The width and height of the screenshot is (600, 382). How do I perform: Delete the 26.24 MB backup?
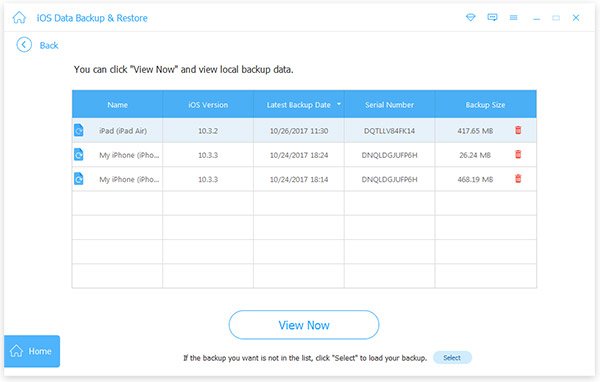pos(518,154)
